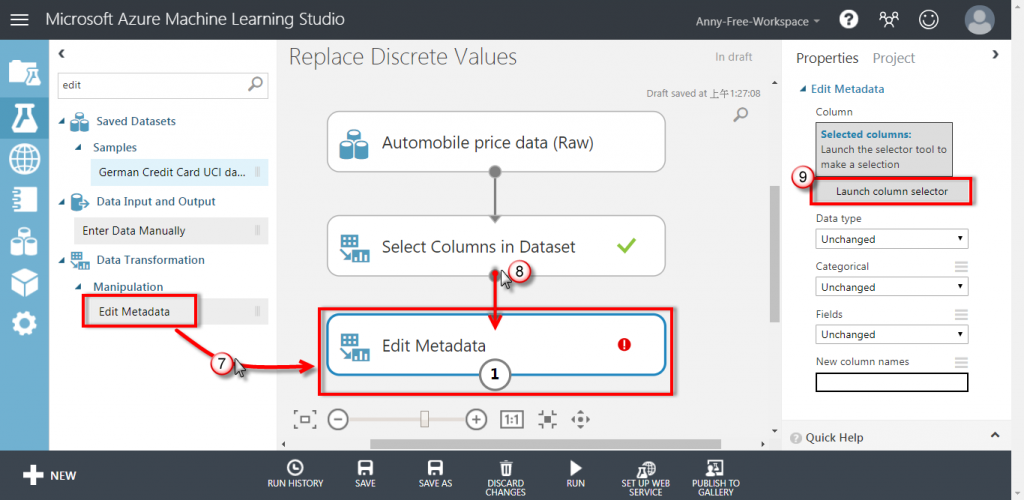Open the Projects sidebar icon

[x=24, y=72]
